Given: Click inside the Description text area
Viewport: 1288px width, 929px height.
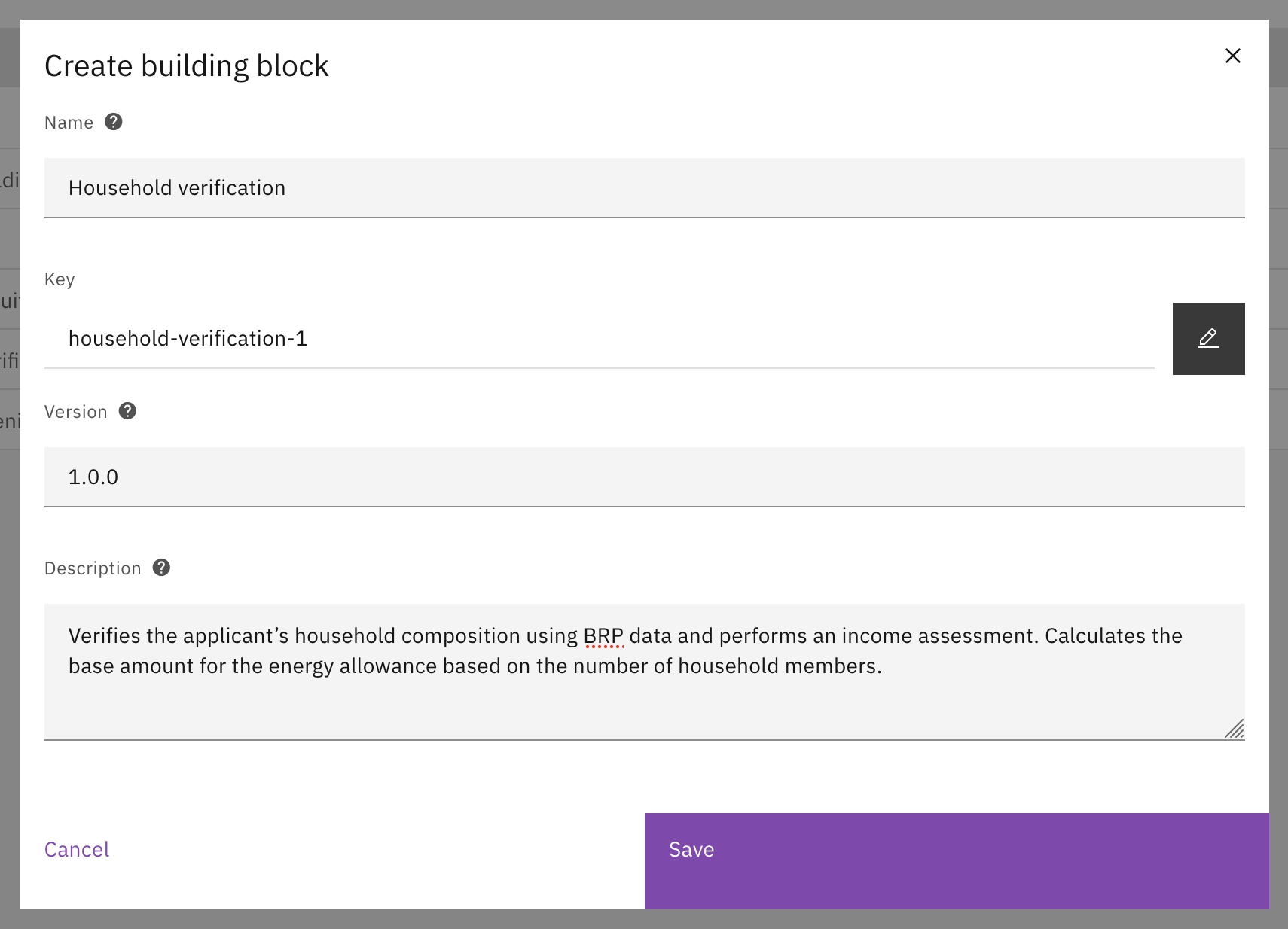Looking at the screenshot, I should (644, 700).
